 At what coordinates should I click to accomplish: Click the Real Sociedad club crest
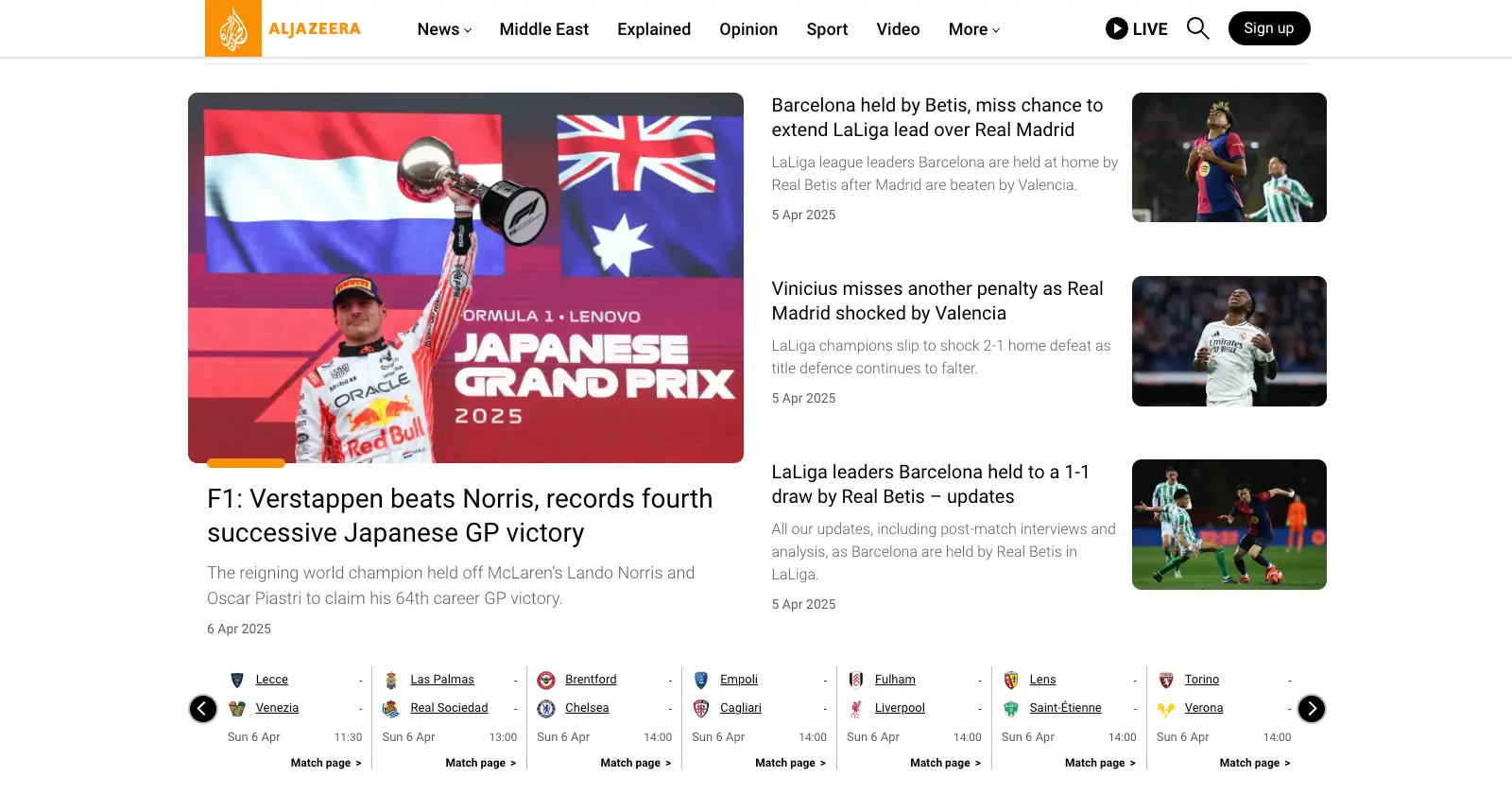click(391, 709)
